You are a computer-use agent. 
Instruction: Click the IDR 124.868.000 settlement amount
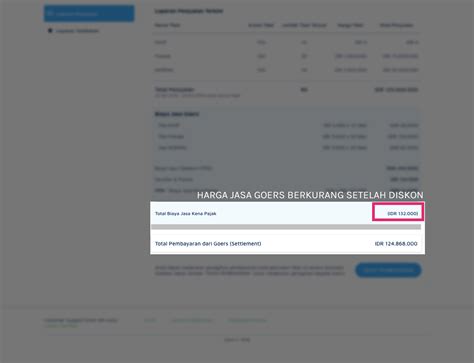pyautogui.click(x=396, y=244)
